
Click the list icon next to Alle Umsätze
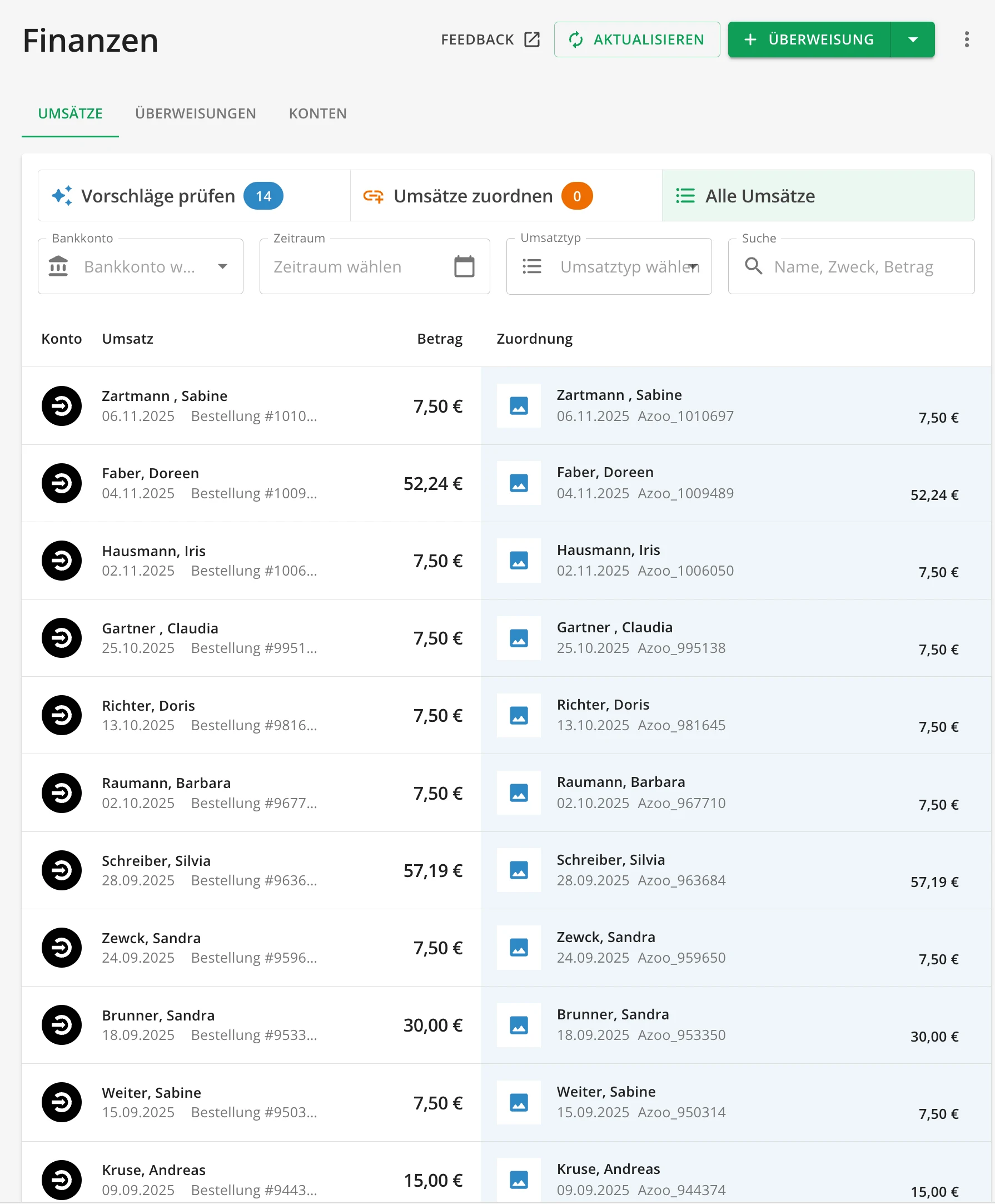click(685, 196)
